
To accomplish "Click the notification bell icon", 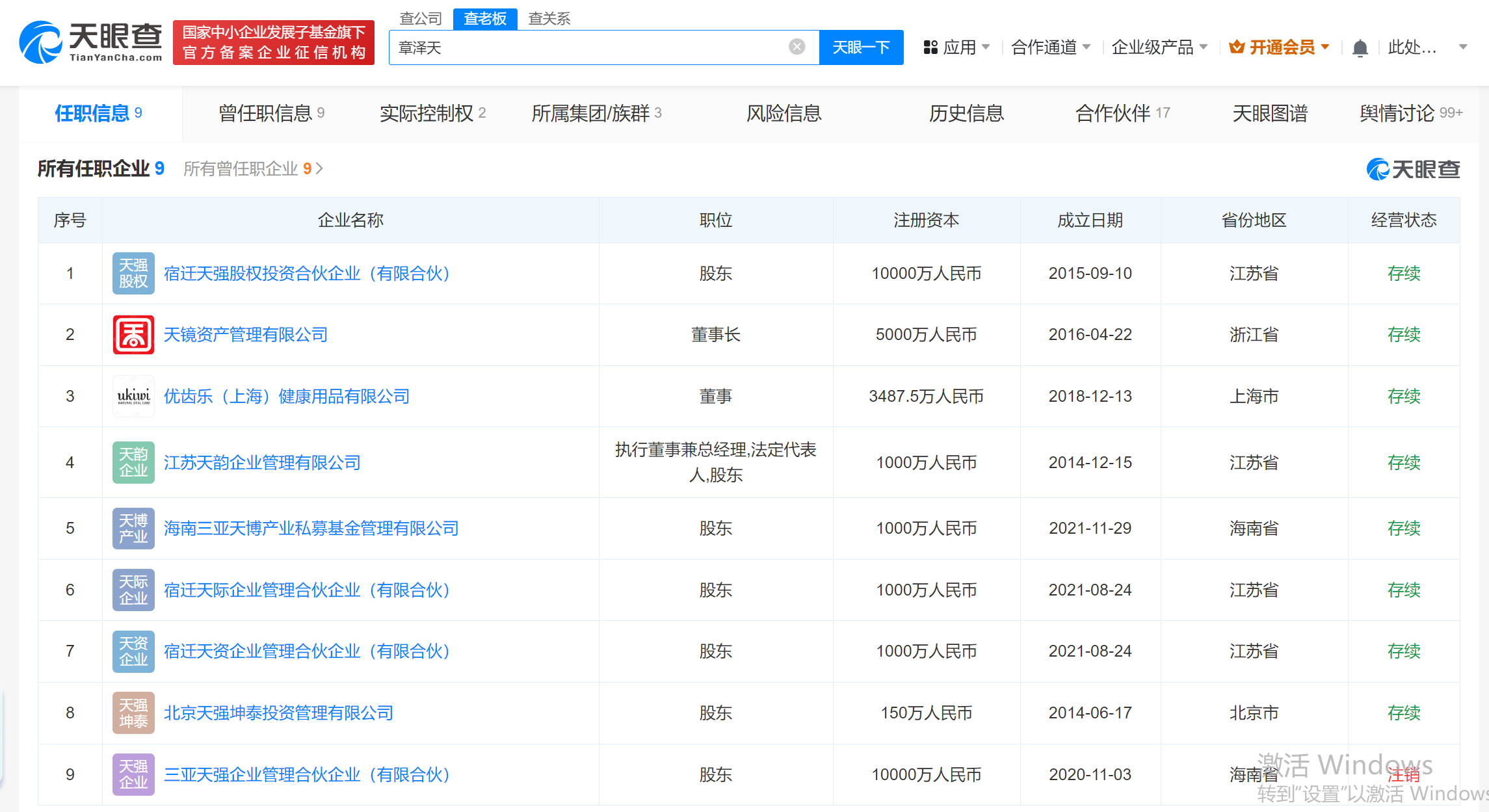I will coord(1360,48).
